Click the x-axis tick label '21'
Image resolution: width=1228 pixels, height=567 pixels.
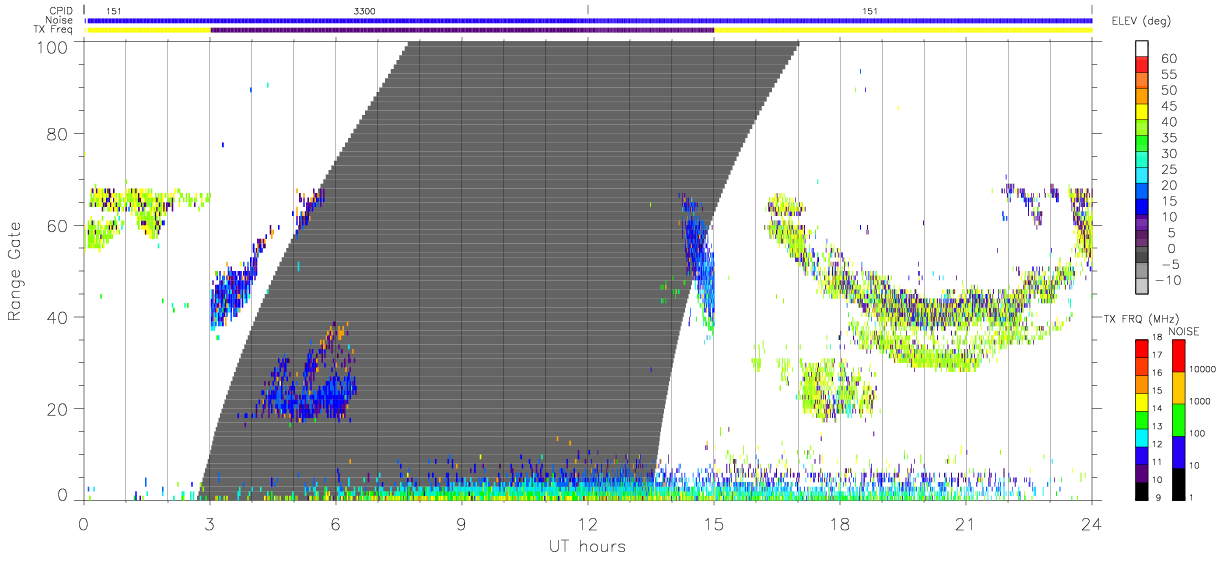pyautogui.click(x=965, y=524)
